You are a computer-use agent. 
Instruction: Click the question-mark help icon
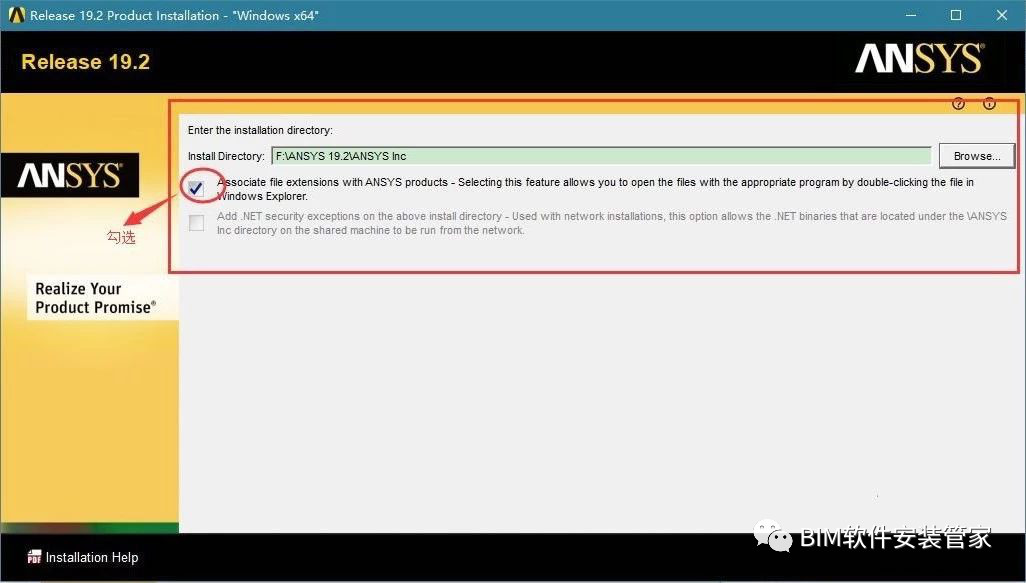(959, 103)
